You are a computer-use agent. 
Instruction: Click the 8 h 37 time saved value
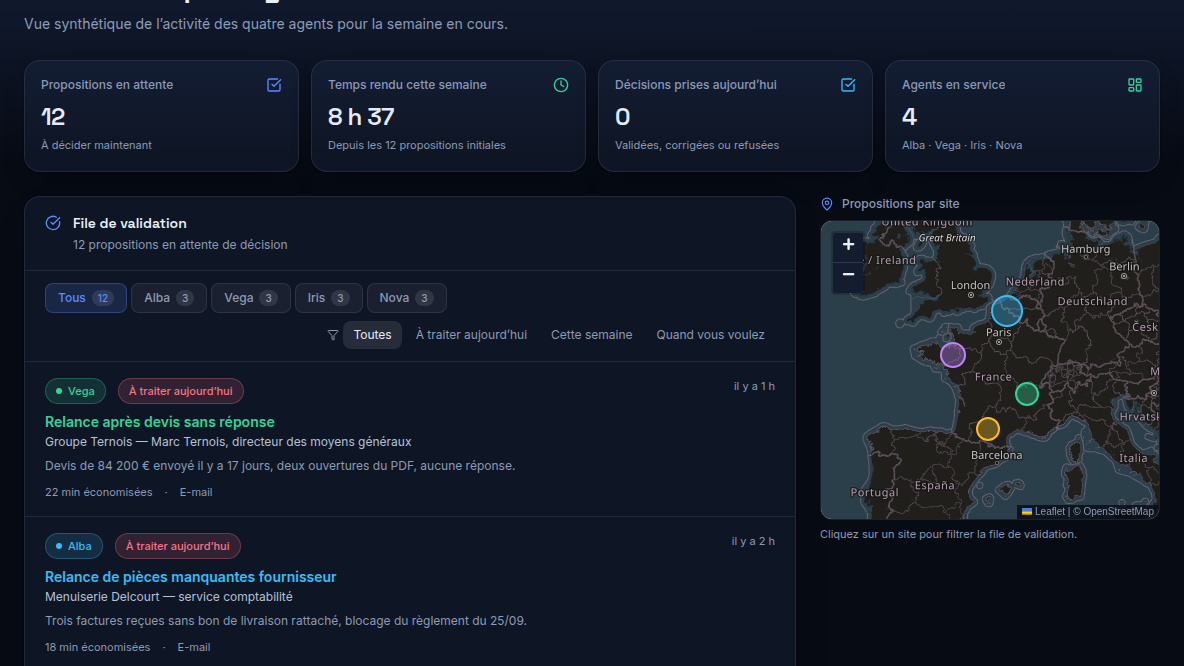(361, 117)
